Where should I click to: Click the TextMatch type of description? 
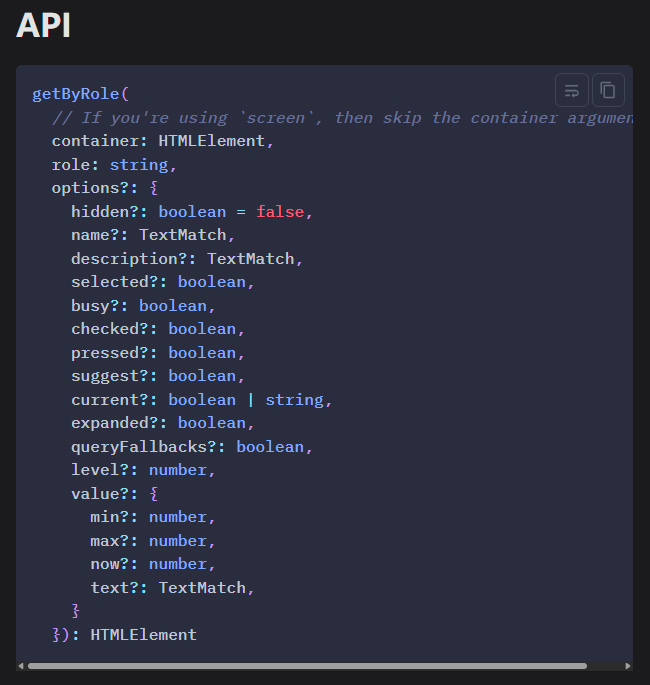[x=250, y=259]
